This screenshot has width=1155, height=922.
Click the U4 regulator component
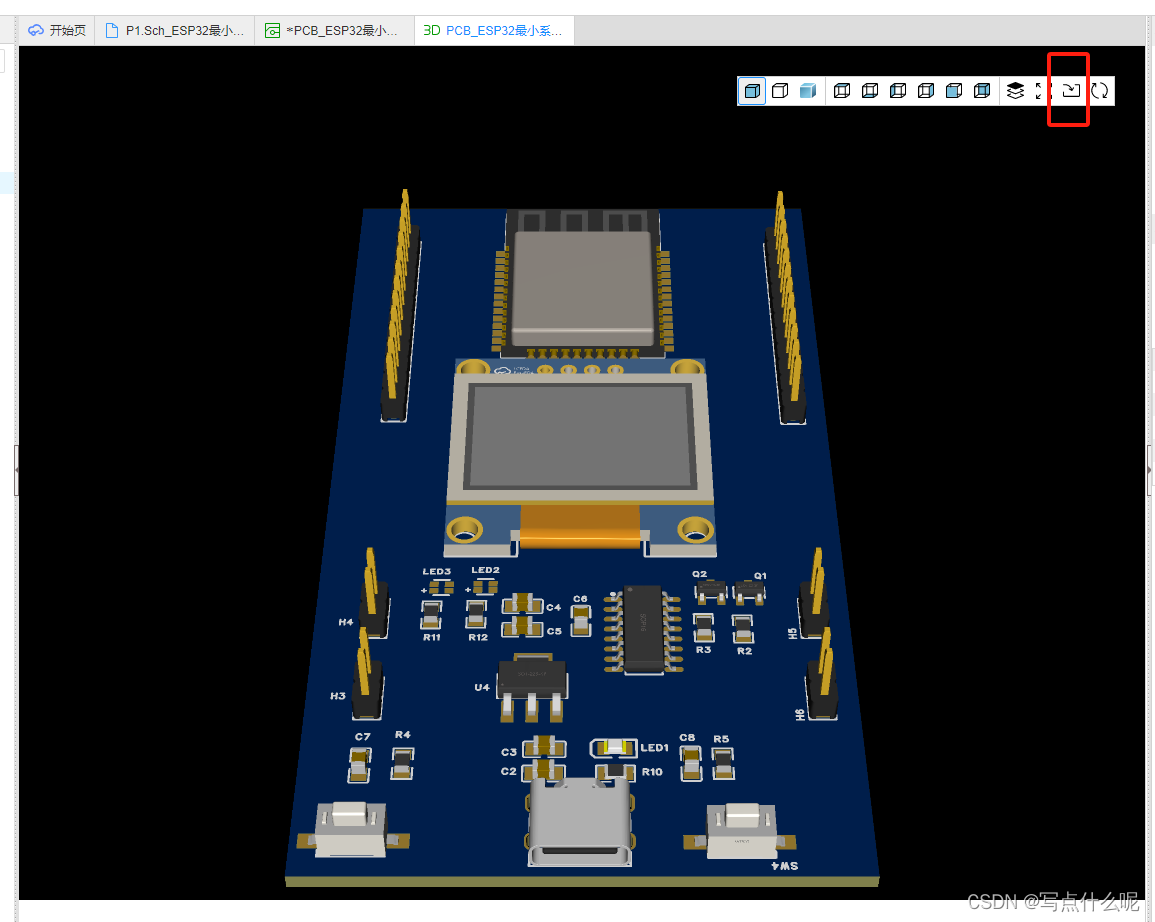(x=532, y=689)
